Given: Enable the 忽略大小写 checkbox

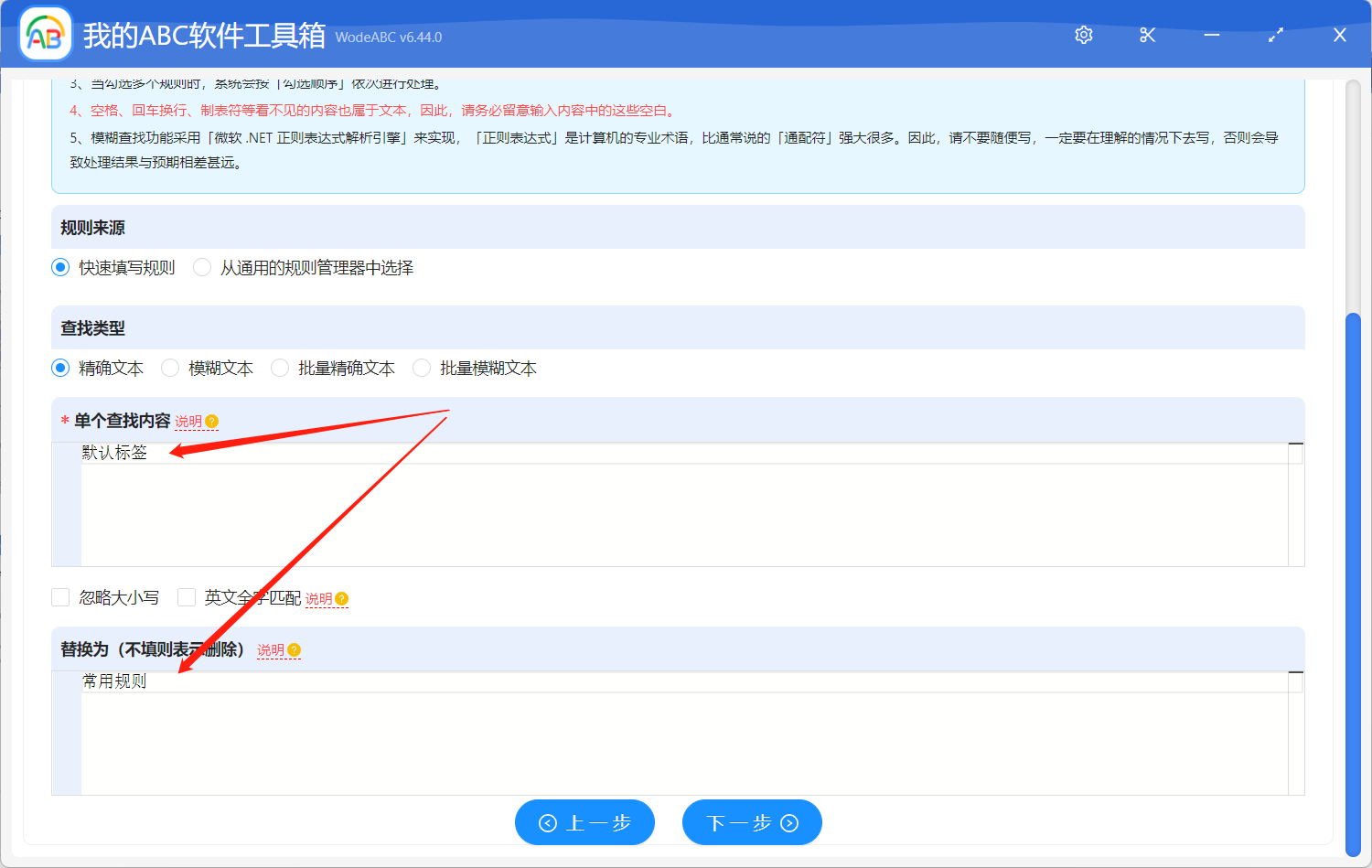Looking at the screenshot, I should click(x=60, y=596).
